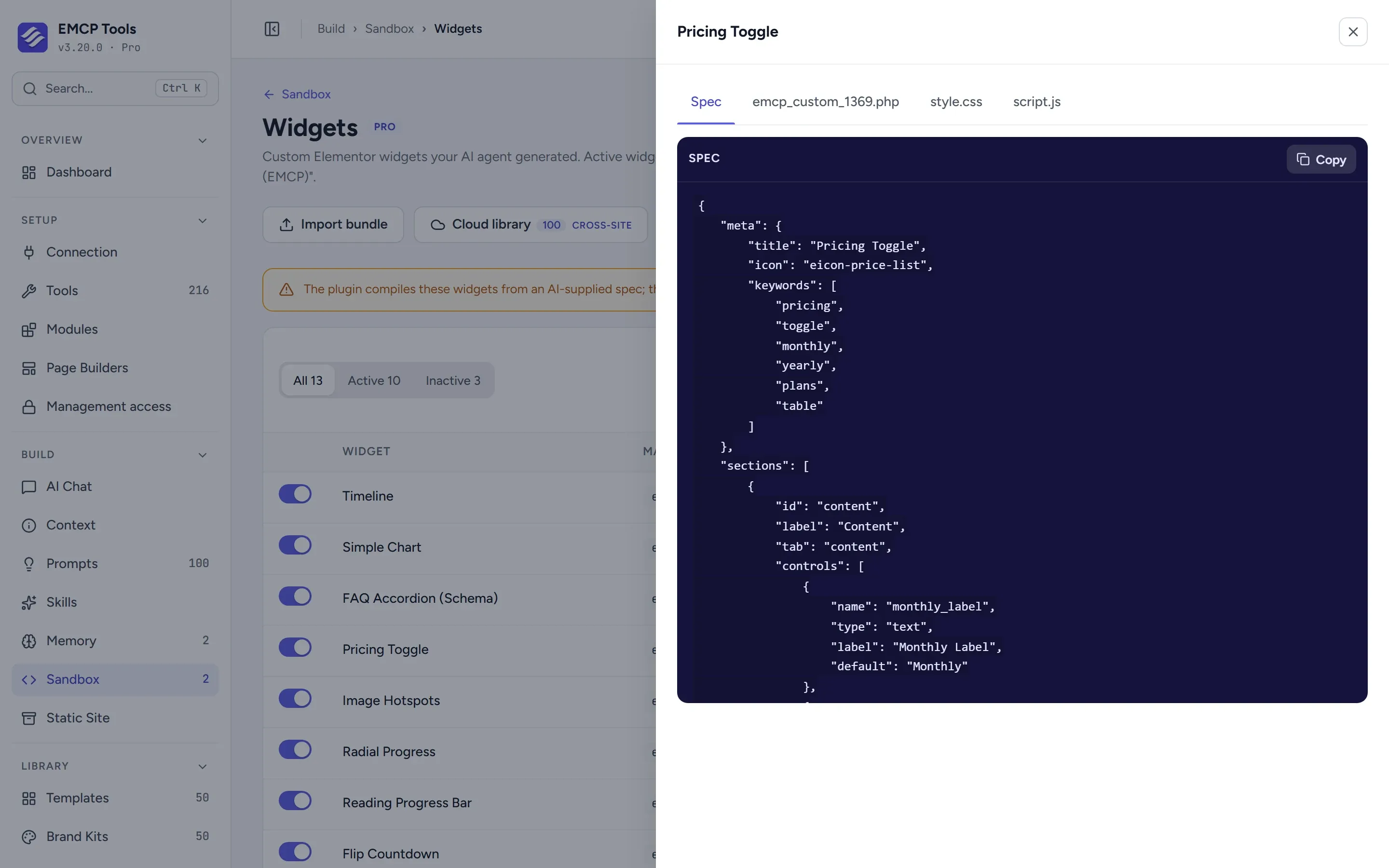Open the style.css tab
The image size is (1389, 868).
point(955,102)
